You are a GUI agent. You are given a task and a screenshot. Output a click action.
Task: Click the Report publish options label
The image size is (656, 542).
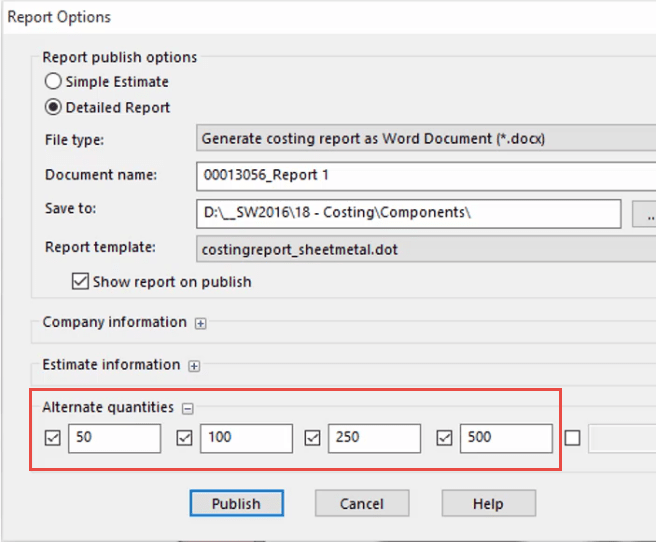pos(120,57)
